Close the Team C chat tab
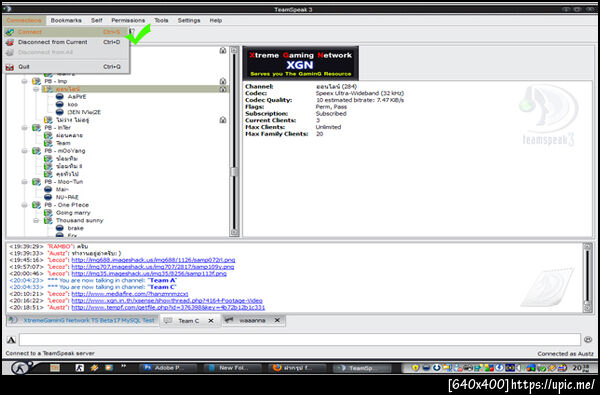This screenshot has height=395, width=600. 211,321
